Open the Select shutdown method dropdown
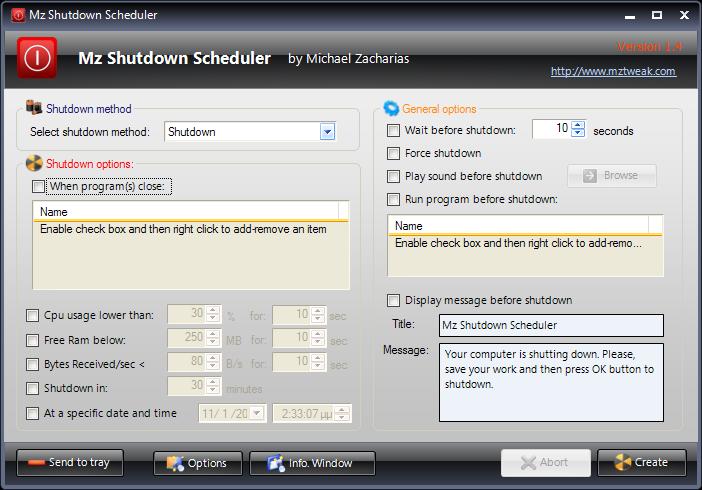The image size is (702, 490). point(327,132)
